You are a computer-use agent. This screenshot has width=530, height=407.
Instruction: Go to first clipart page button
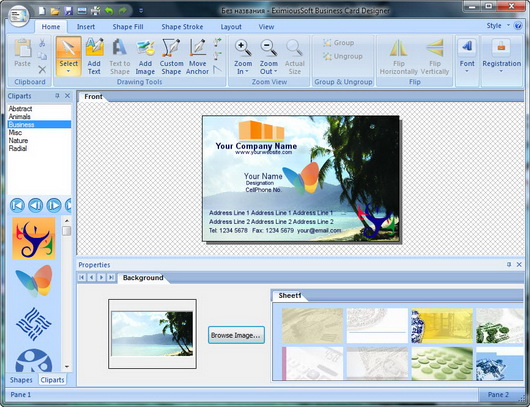18,206
